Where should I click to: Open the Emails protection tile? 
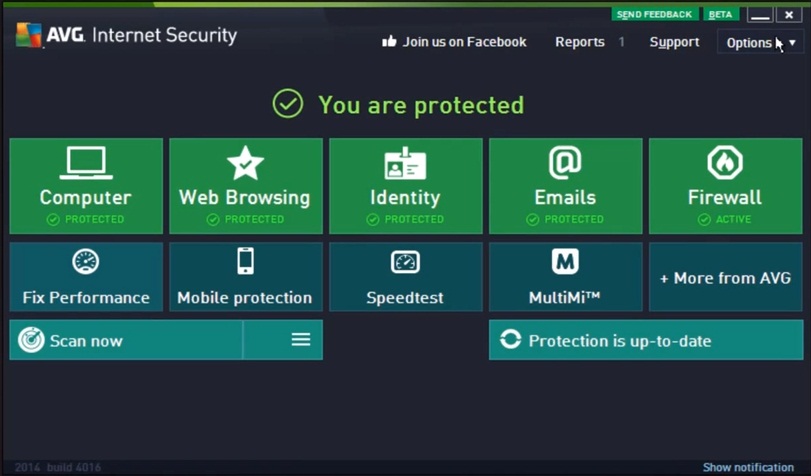pyautogui.click(x=565, y=186)
